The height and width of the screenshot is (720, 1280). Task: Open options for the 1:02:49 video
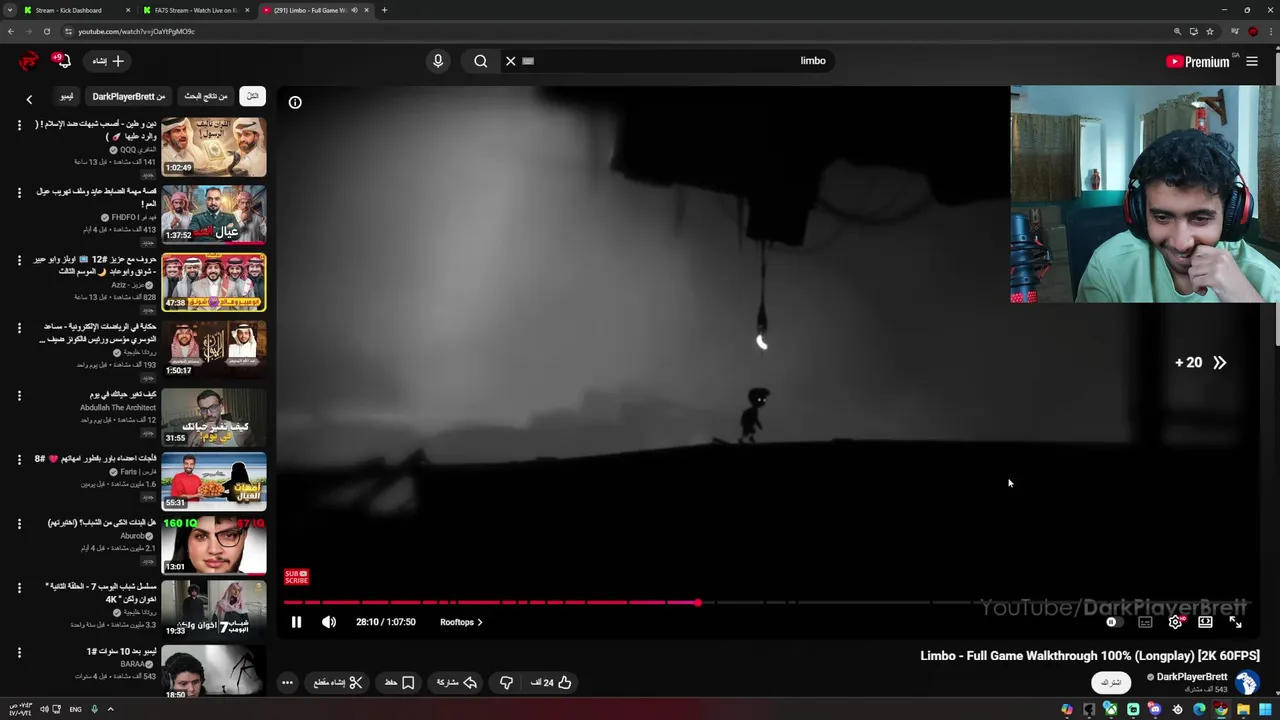19,124
